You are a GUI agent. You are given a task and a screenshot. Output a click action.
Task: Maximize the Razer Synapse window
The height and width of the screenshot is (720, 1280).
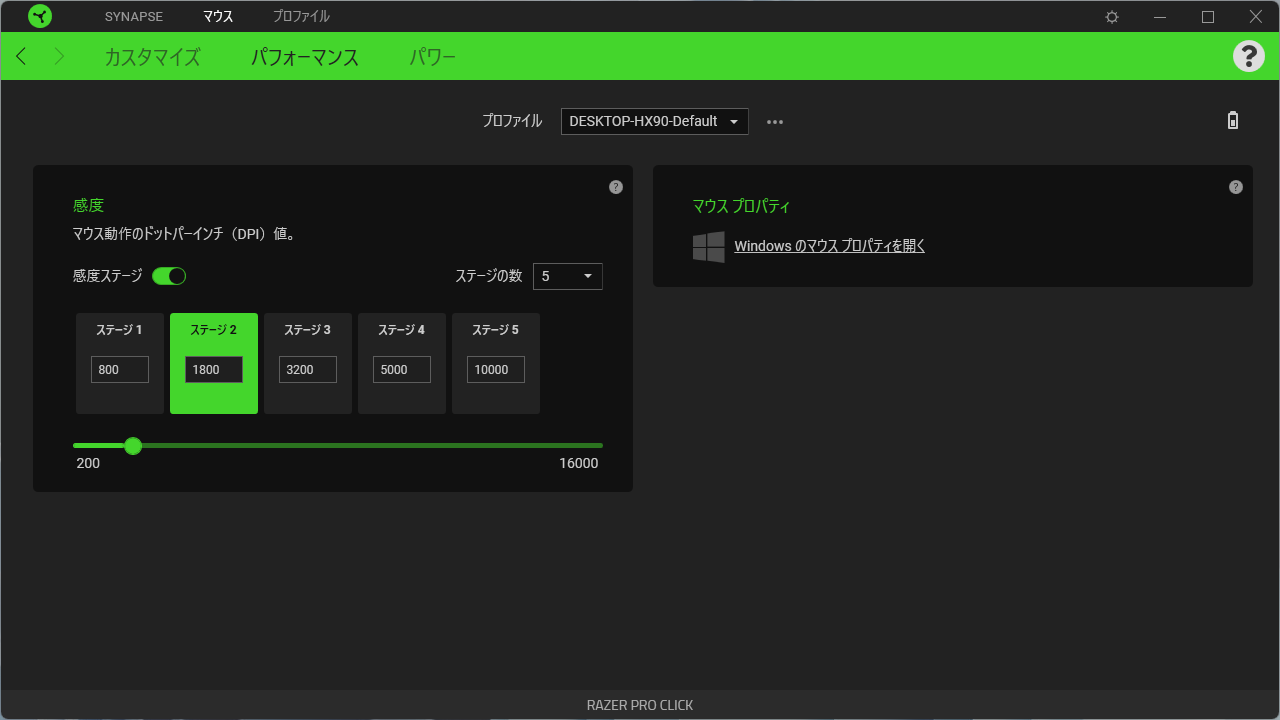[1208, 17]
